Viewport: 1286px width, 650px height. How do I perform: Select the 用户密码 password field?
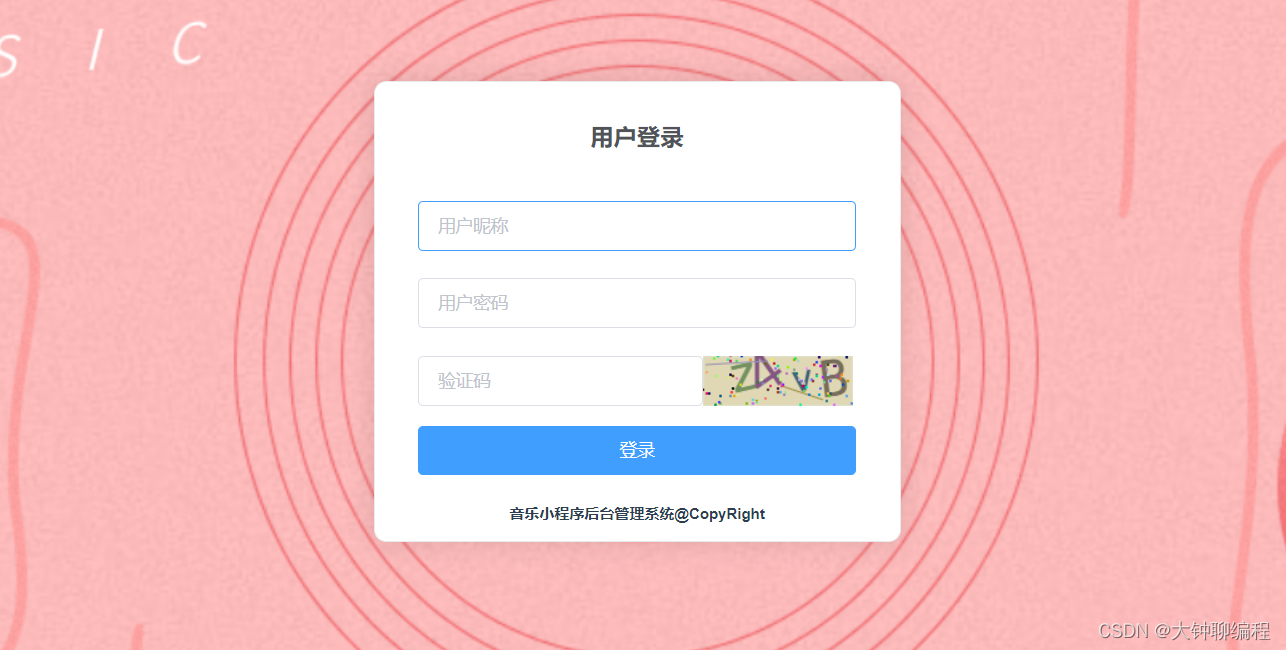pos(636,303)
